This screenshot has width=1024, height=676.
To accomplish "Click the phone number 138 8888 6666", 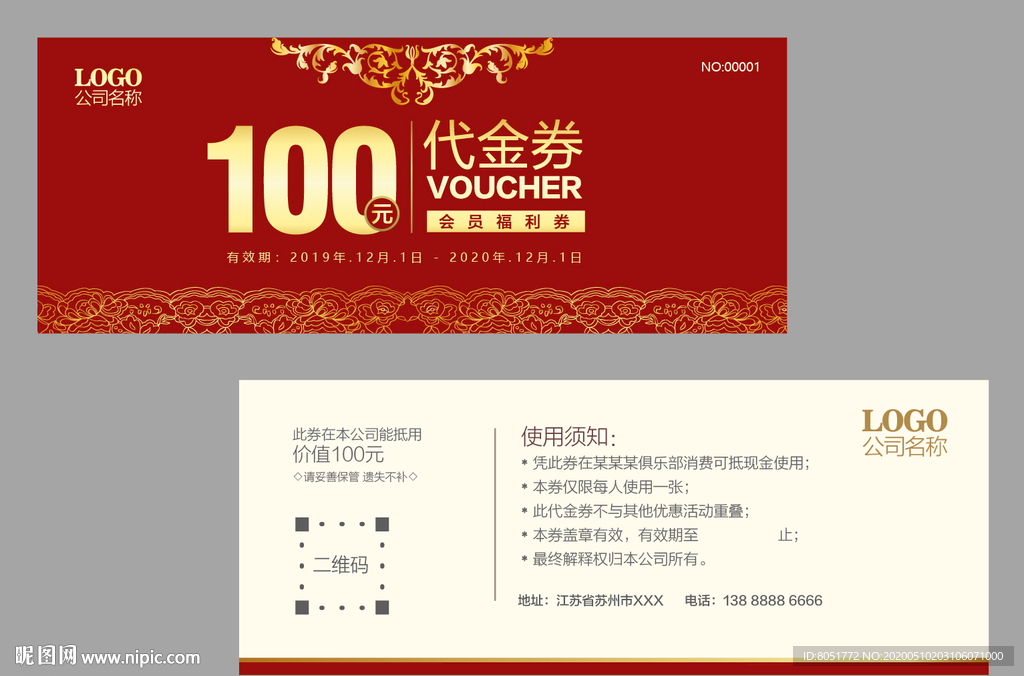I will tap(773, 600).
